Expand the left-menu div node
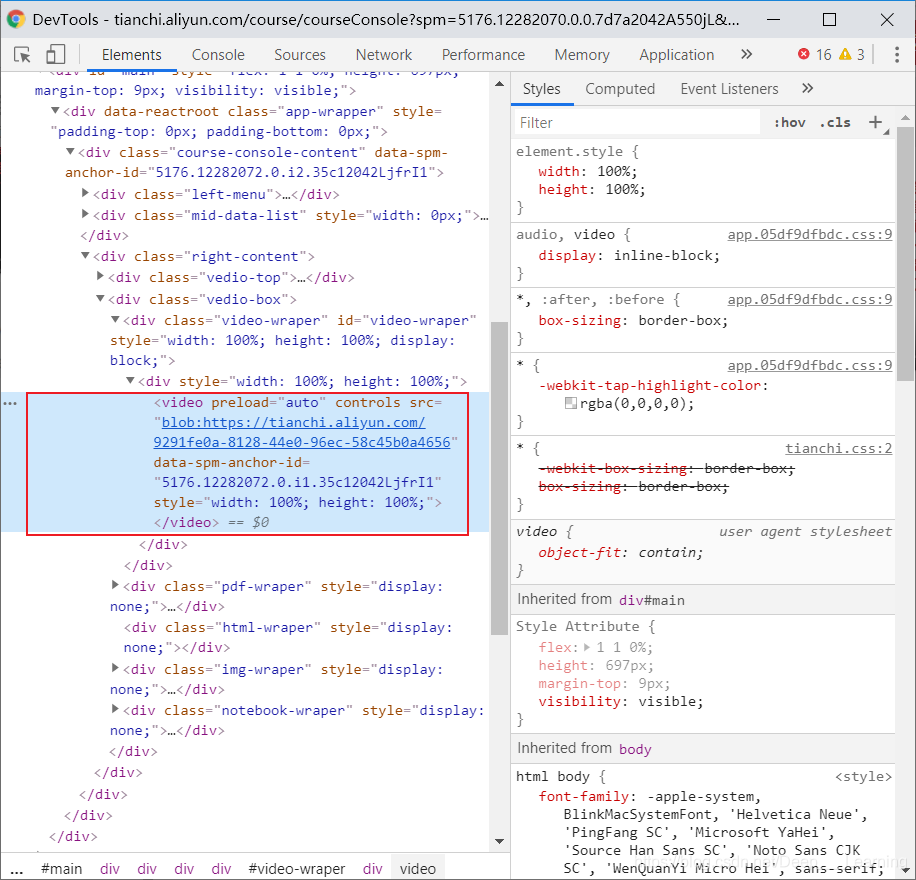Viewport: 916px width, 880px height. [x=83, y=194]
